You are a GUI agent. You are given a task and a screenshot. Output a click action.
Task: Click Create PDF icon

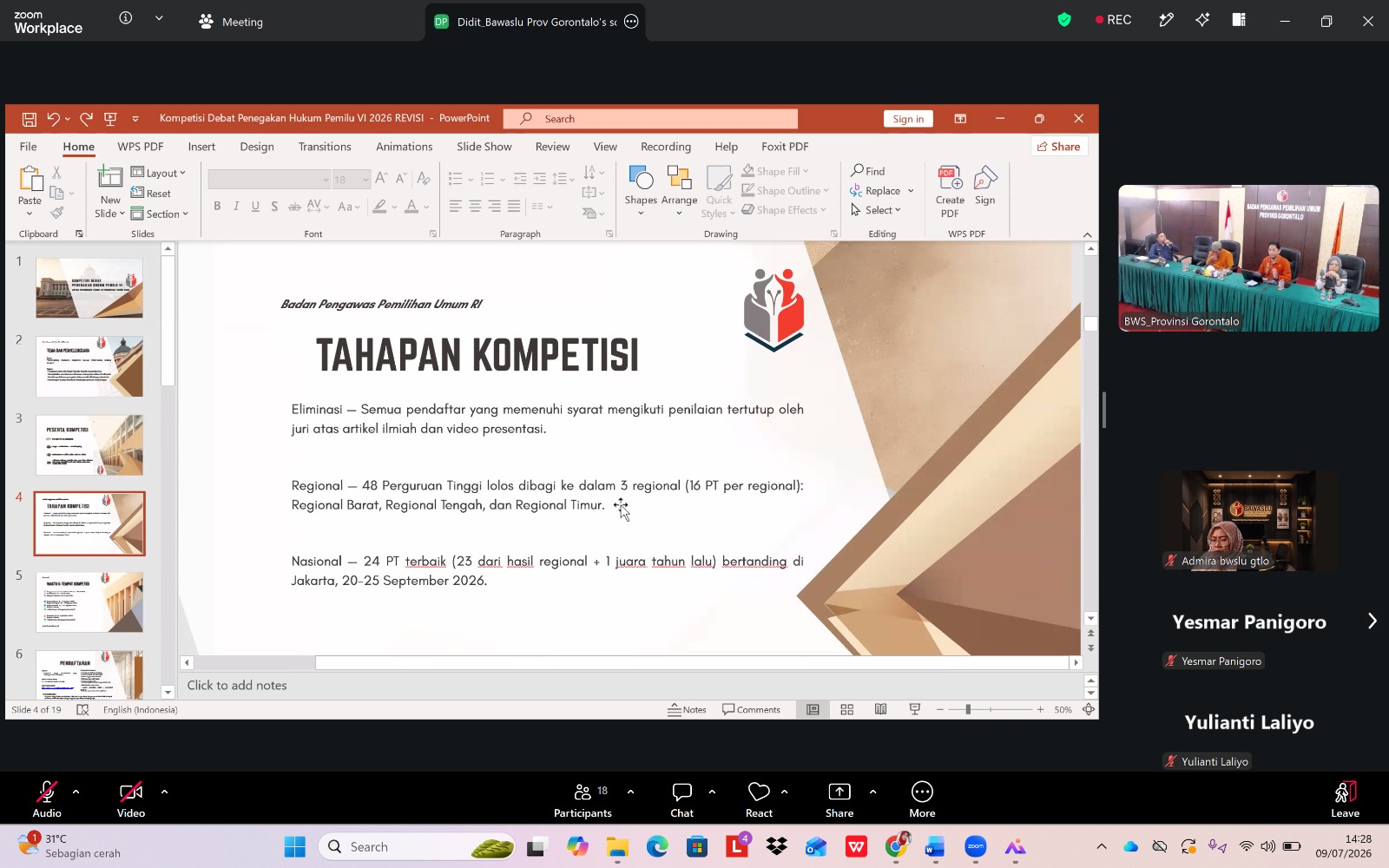950,178
